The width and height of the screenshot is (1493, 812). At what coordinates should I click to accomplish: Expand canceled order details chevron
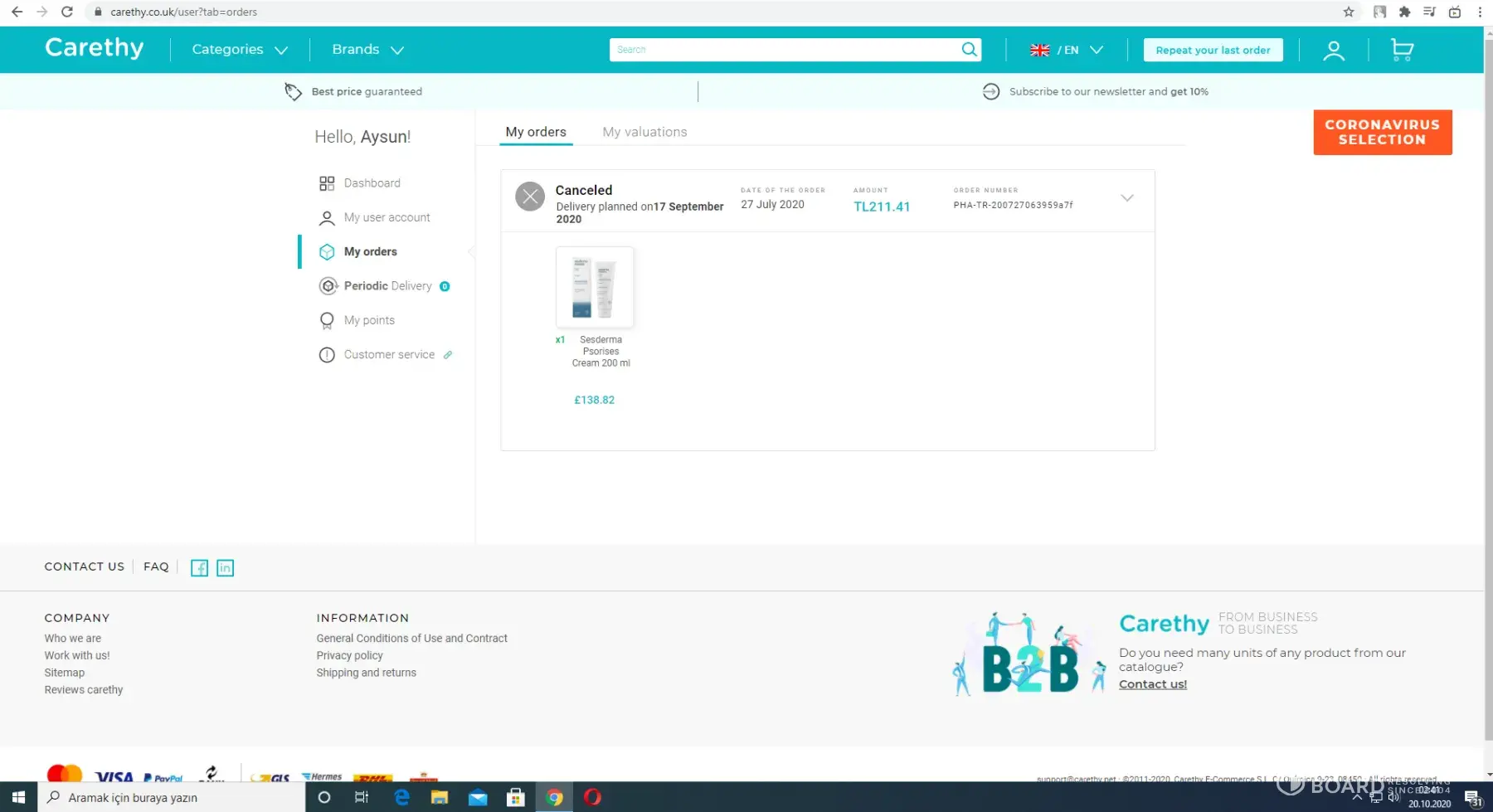tap(1126, 198)
